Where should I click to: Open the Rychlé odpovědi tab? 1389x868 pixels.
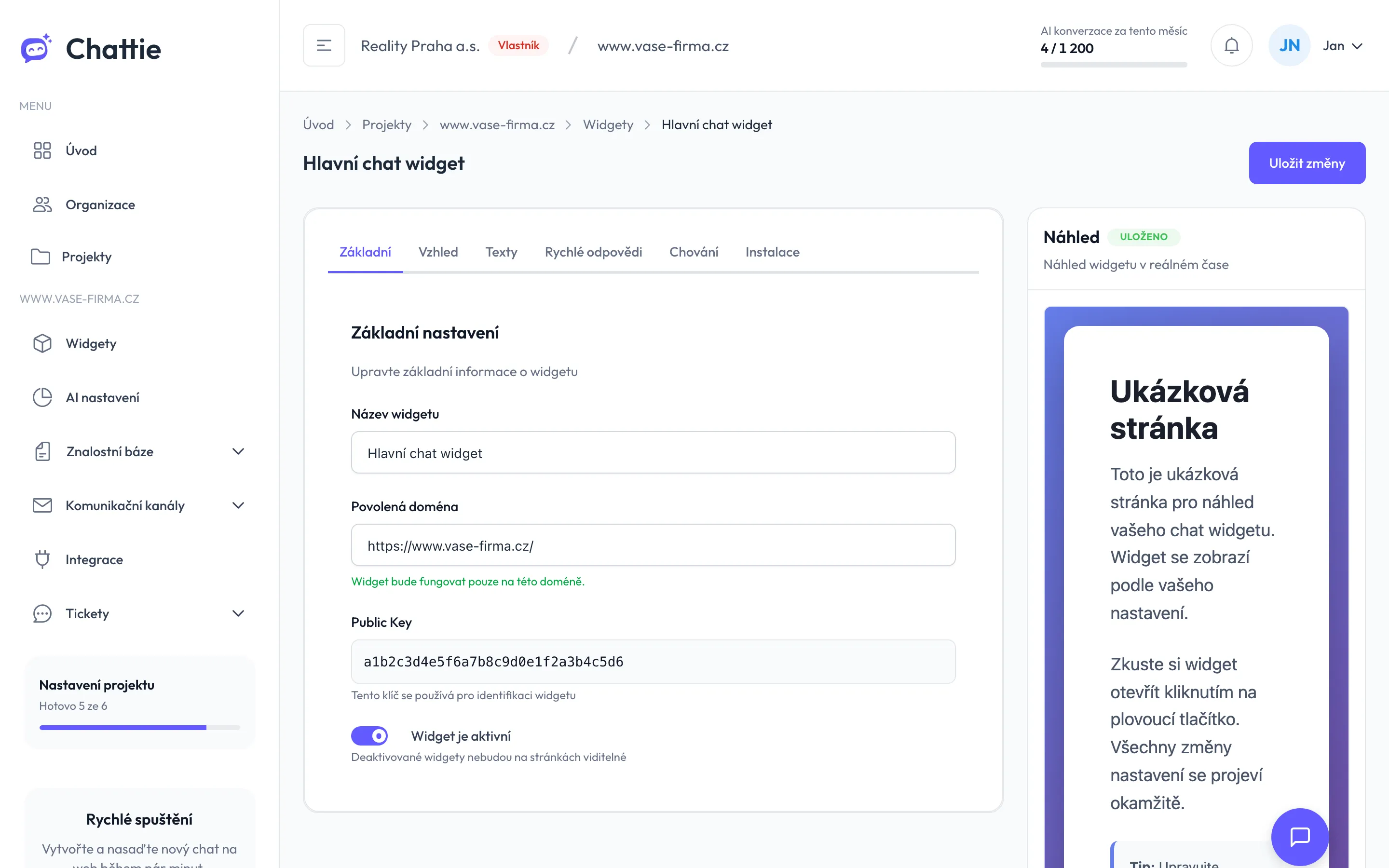tap(593, 252)
